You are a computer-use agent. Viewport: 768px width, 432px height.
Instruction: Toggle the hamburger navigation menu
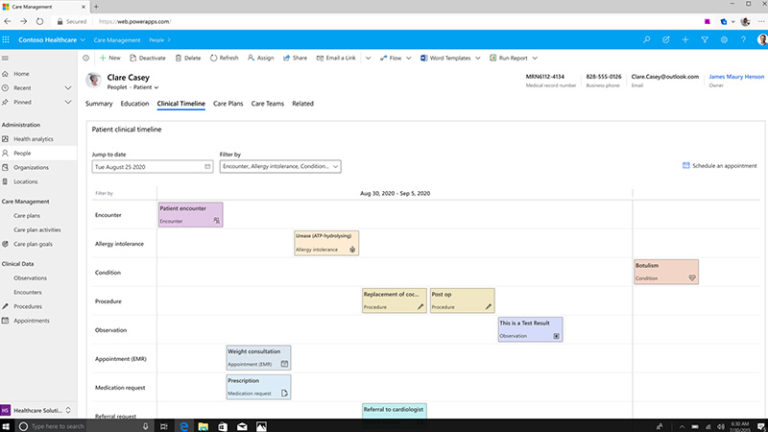(x=5, y=58)
